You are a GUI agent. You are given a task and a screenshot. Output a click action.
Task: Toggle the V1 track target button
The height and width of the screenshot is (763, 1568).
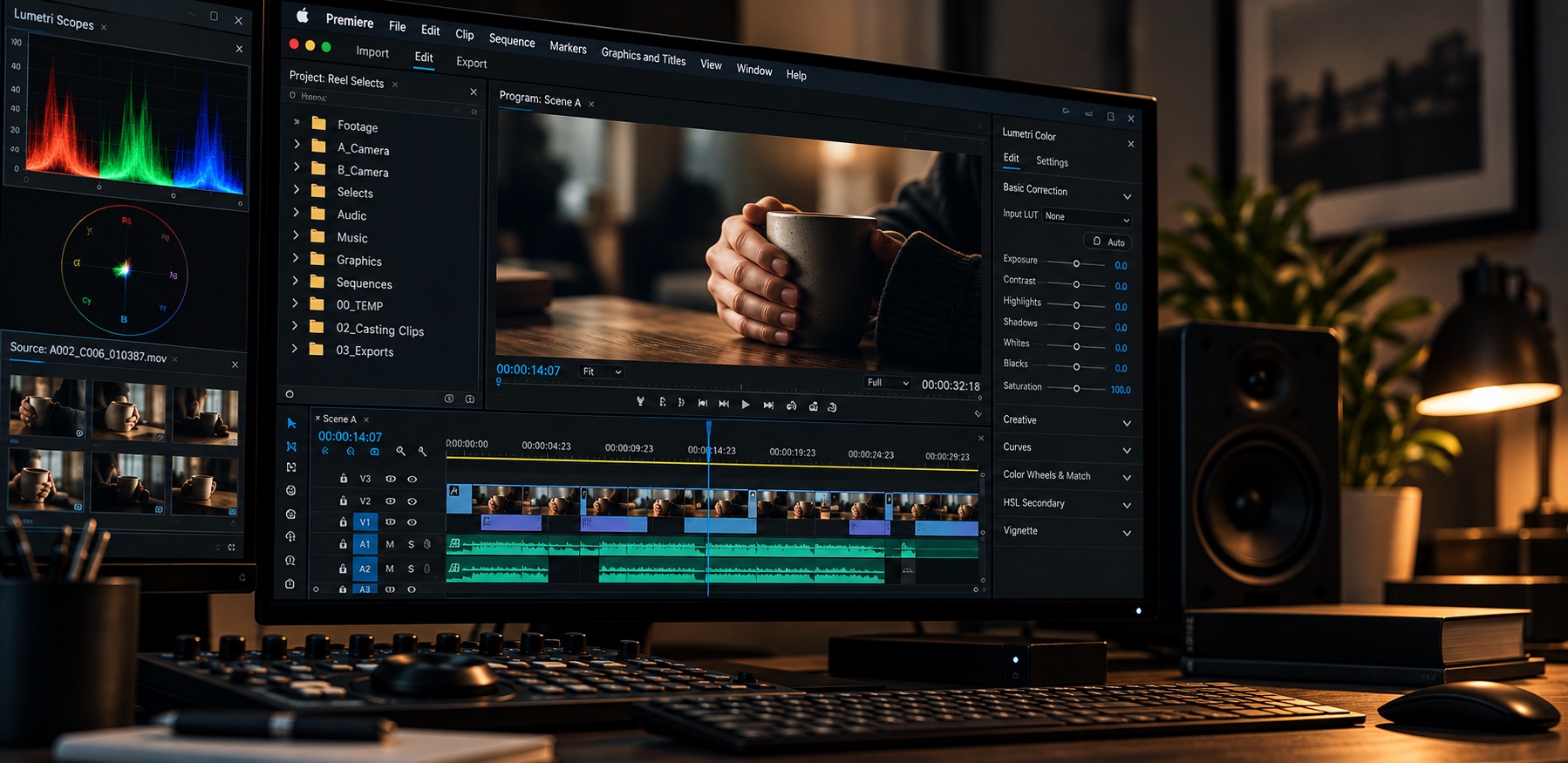tap(365, 522)
